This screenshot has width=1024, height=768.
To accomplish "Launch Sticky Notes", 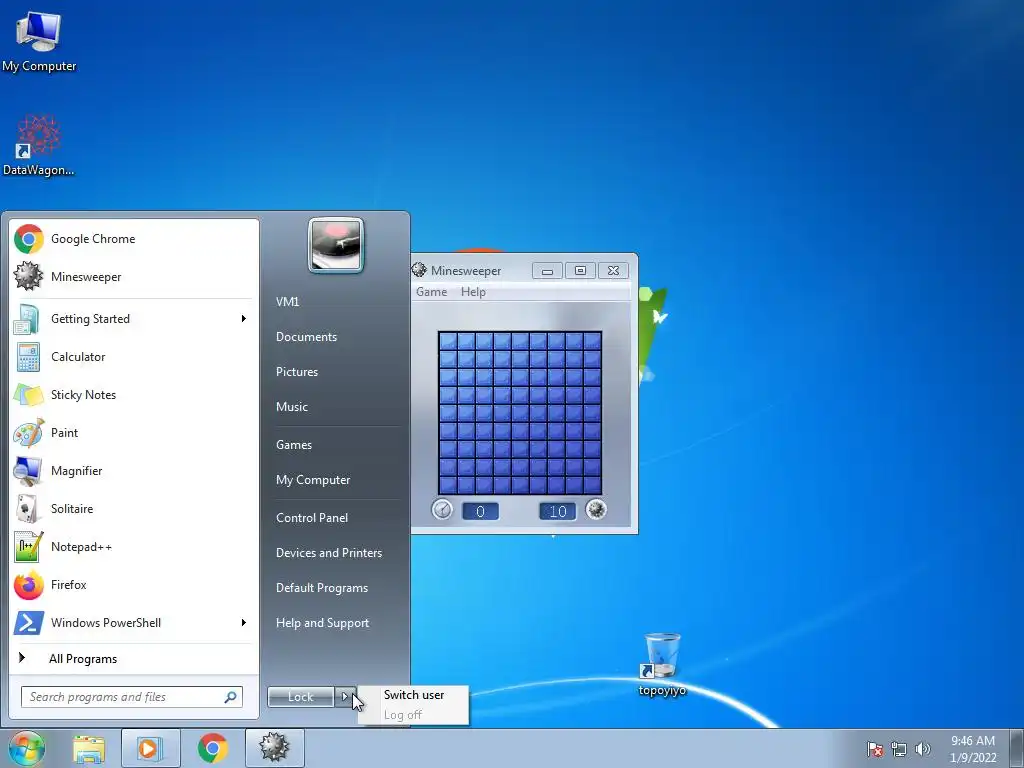I will [x=134, y=394].
